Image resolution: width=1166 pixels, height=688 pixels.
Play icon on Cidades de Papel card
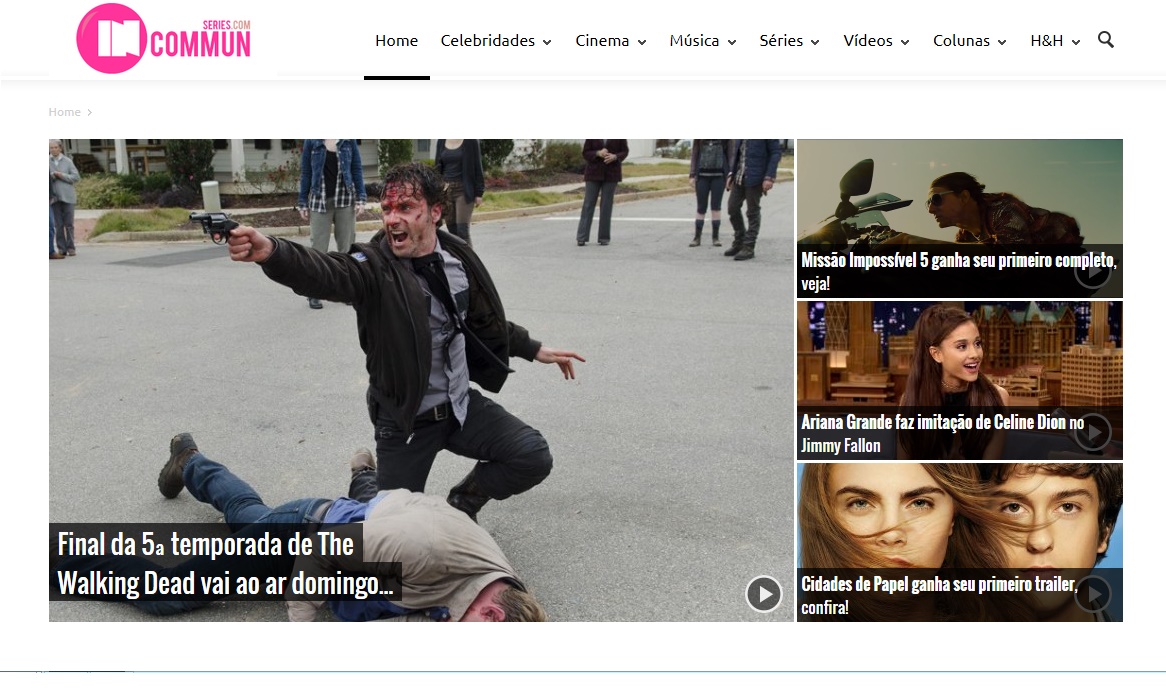(1092, 594)
